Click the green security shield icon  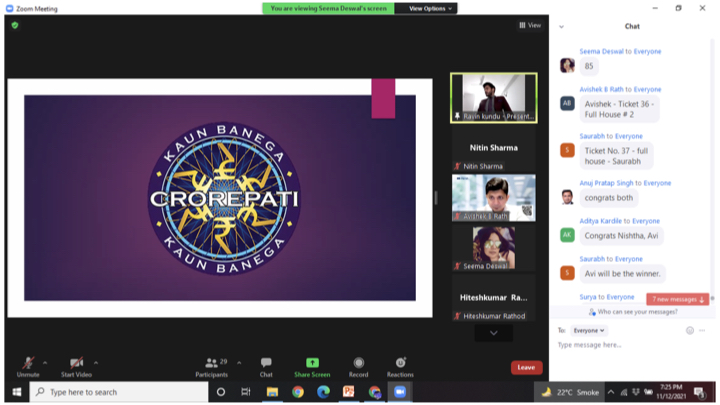(x=15, y=25)
